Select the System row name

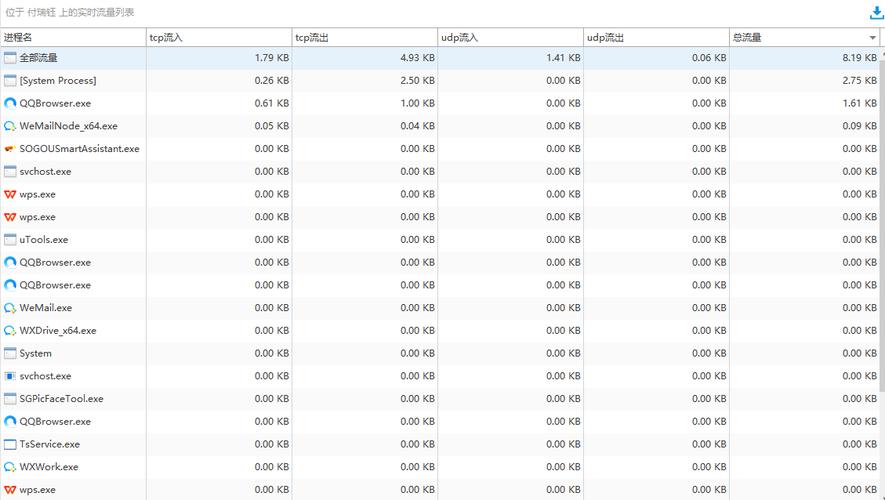[36, 353]
